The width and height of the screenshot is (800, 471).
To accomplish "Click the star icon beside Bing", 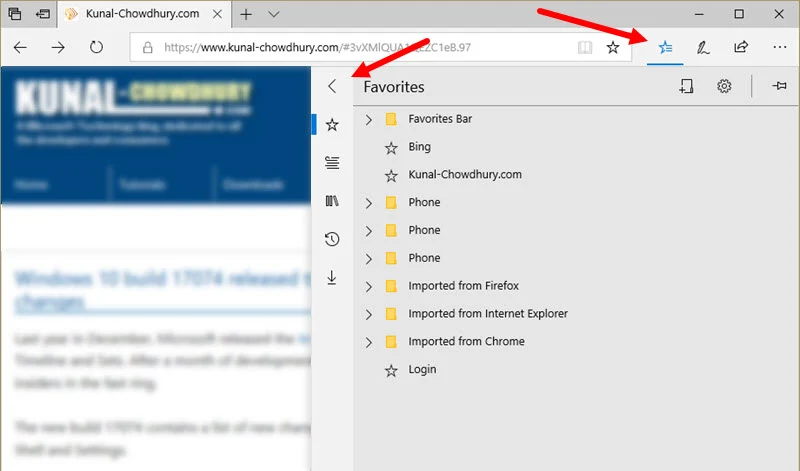I will coord(391,148).
